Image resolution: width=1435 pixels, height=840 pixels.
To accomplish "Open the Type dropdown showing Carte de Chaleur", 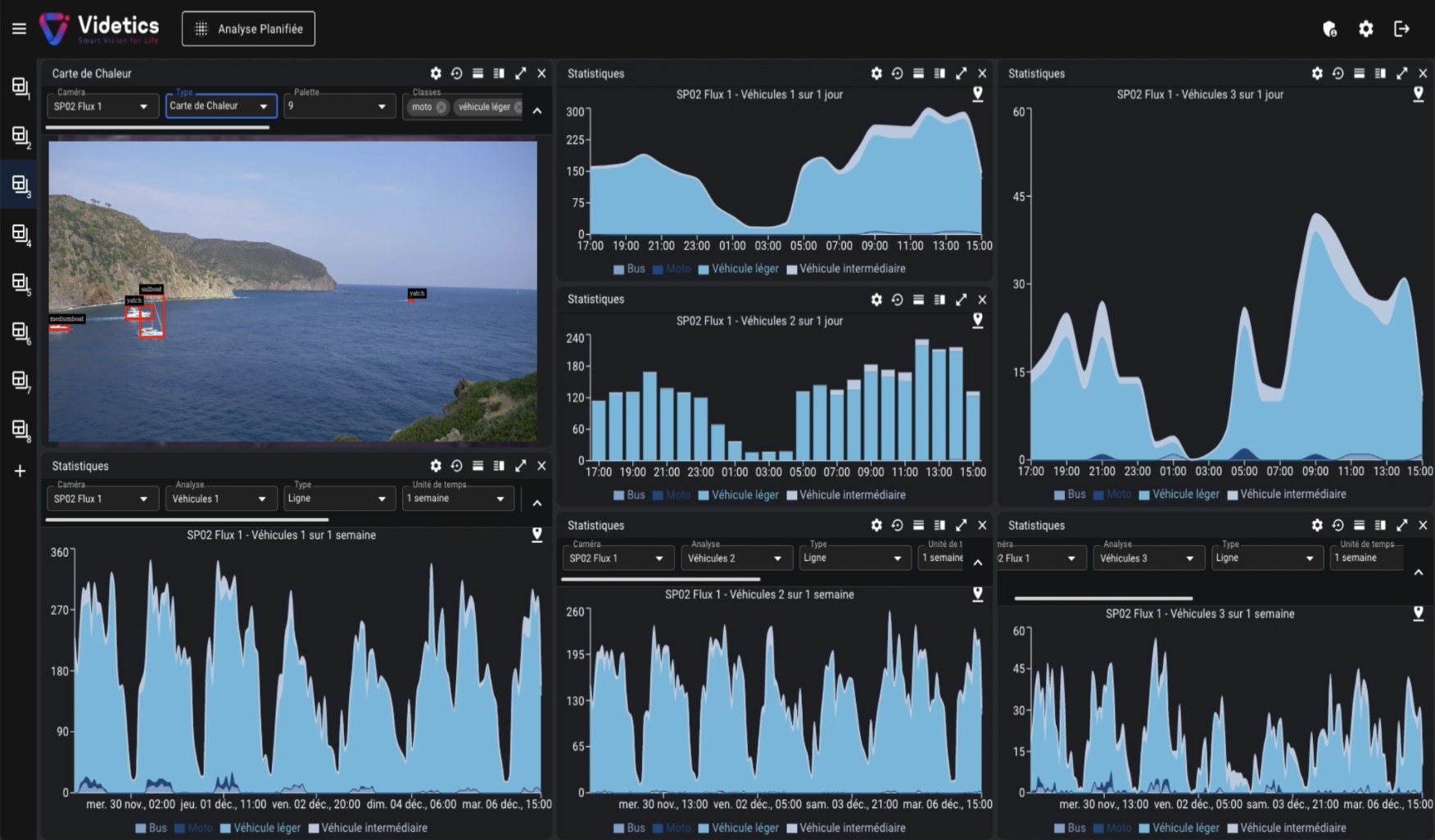I will tap(220, 106).
